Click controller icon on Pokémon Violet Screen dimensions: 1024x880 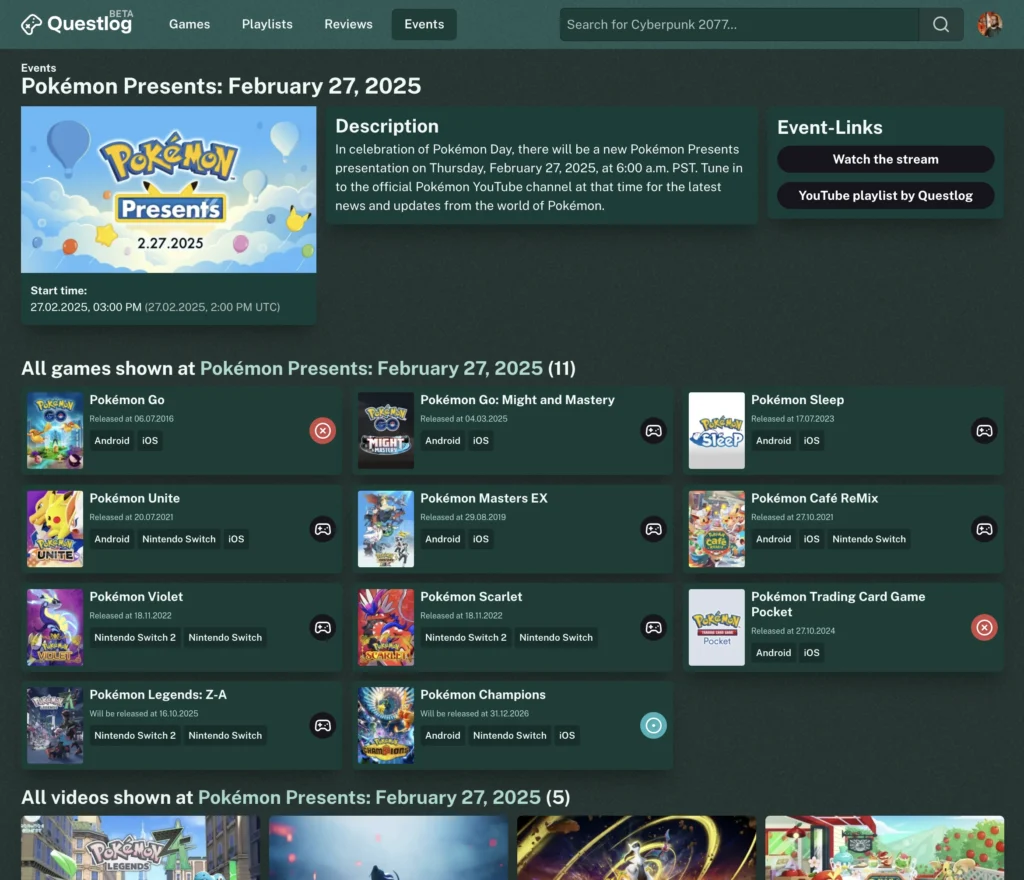pos(323,627)
